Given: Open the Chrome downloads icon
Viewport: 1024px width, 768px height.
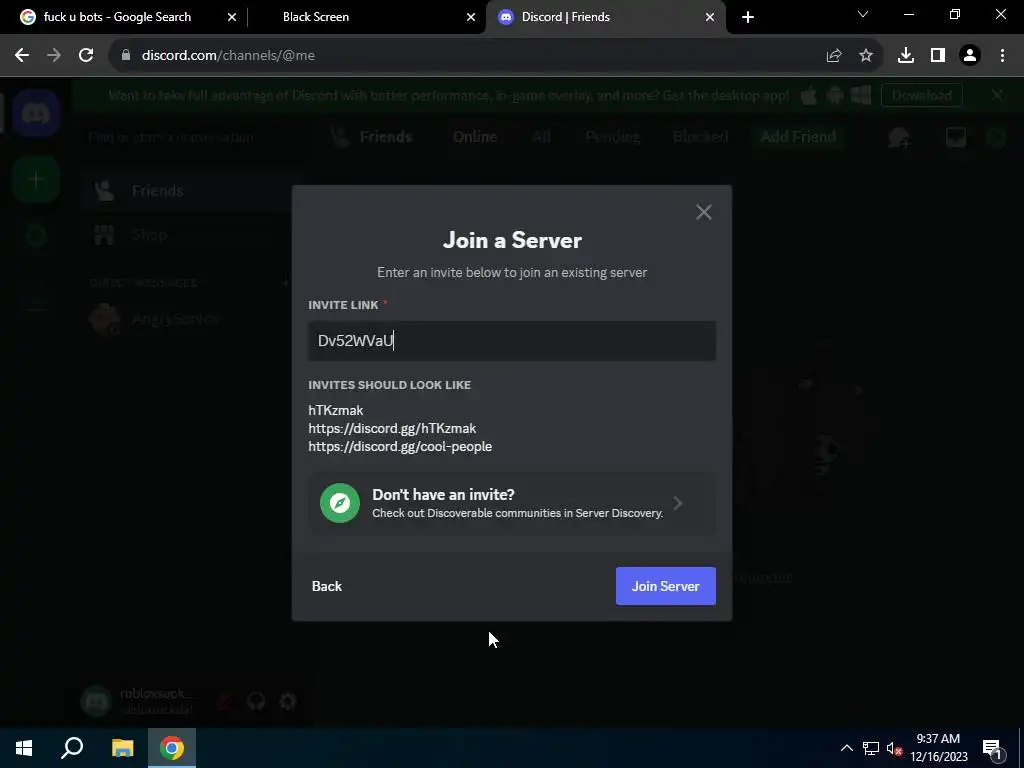Looking at the screenshot, I should (x=906, y=56).
